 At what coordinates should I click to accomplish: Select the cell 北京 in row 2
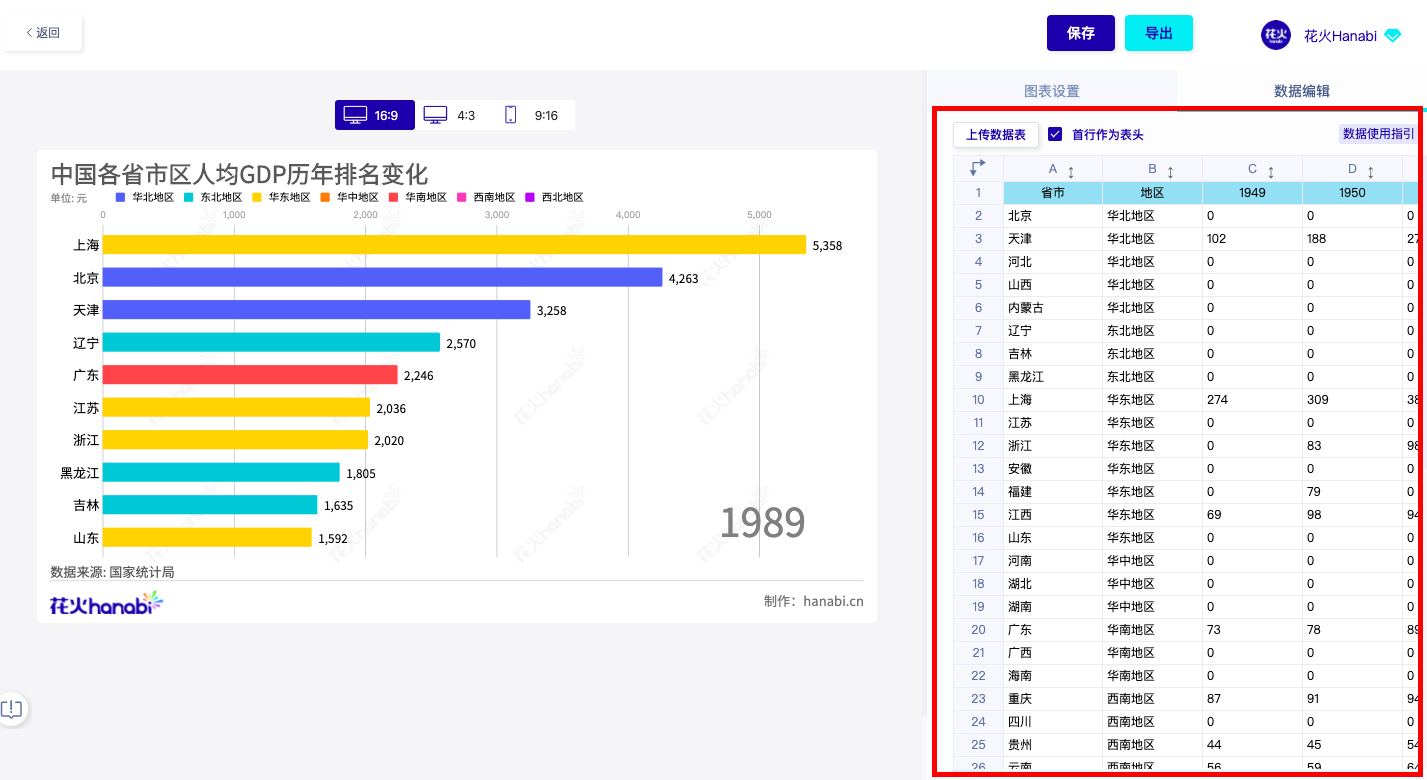(x=1052, y=216)
